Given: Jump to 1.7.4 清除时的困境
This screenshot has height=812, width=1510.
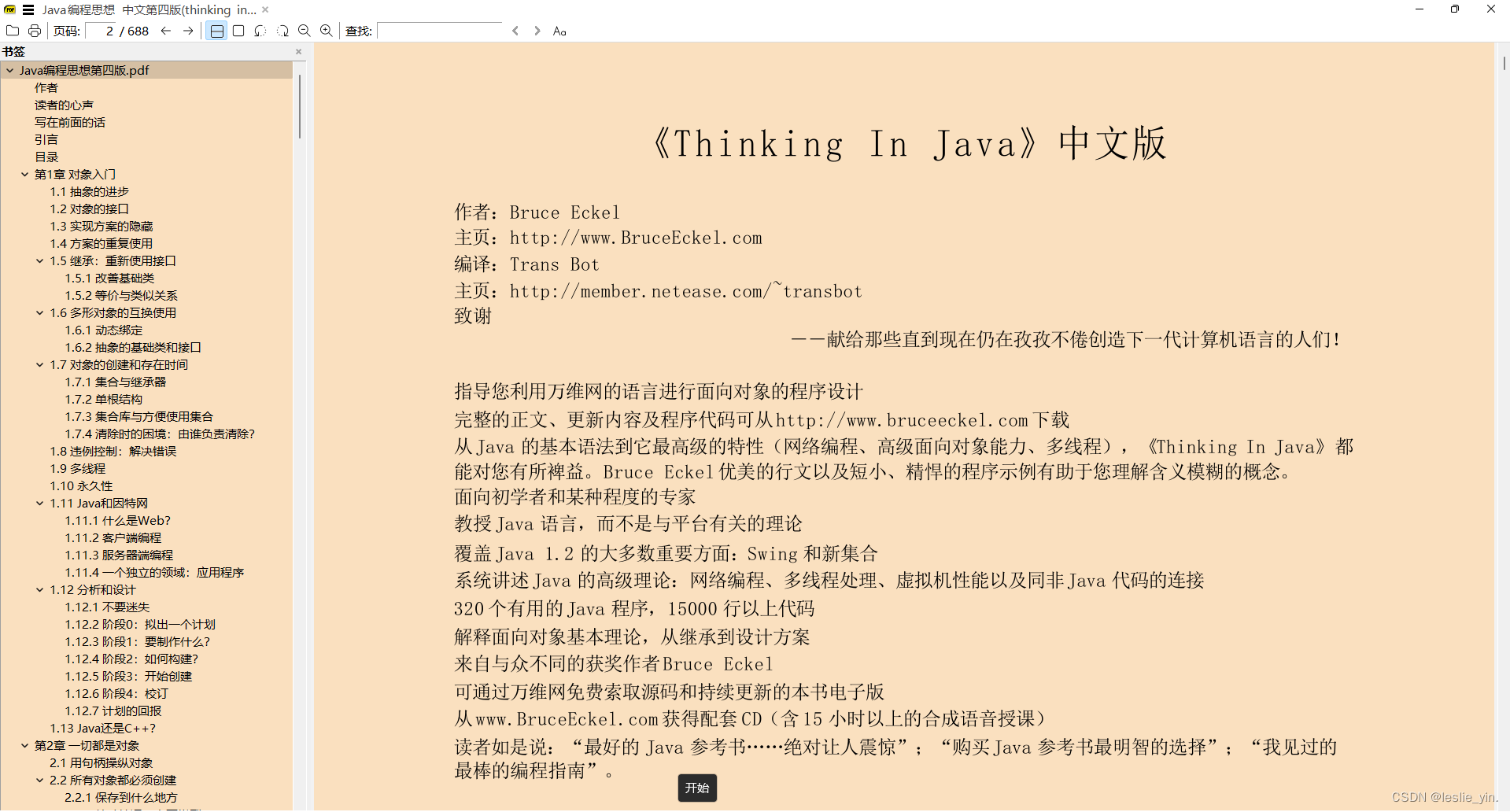Looking at the screenshot, I should coord(161,434).
